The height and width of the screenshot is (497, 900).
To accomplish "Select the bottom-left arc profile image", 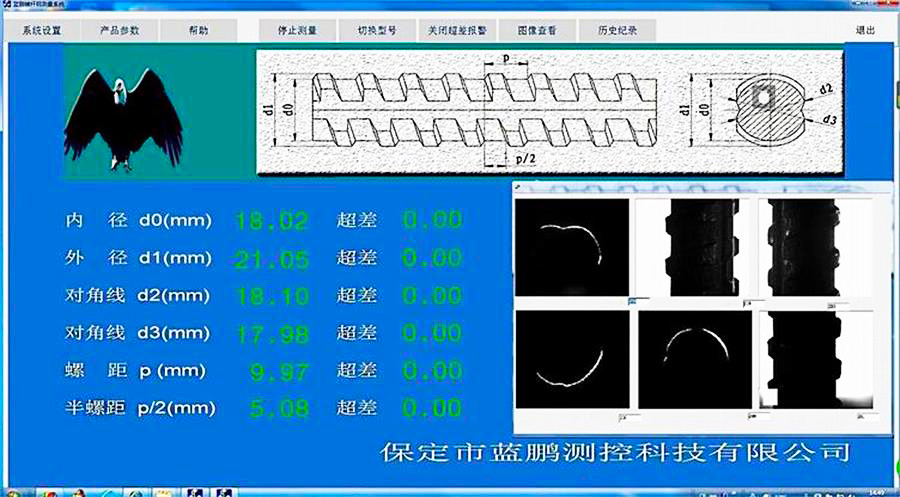I will [572, 358].
